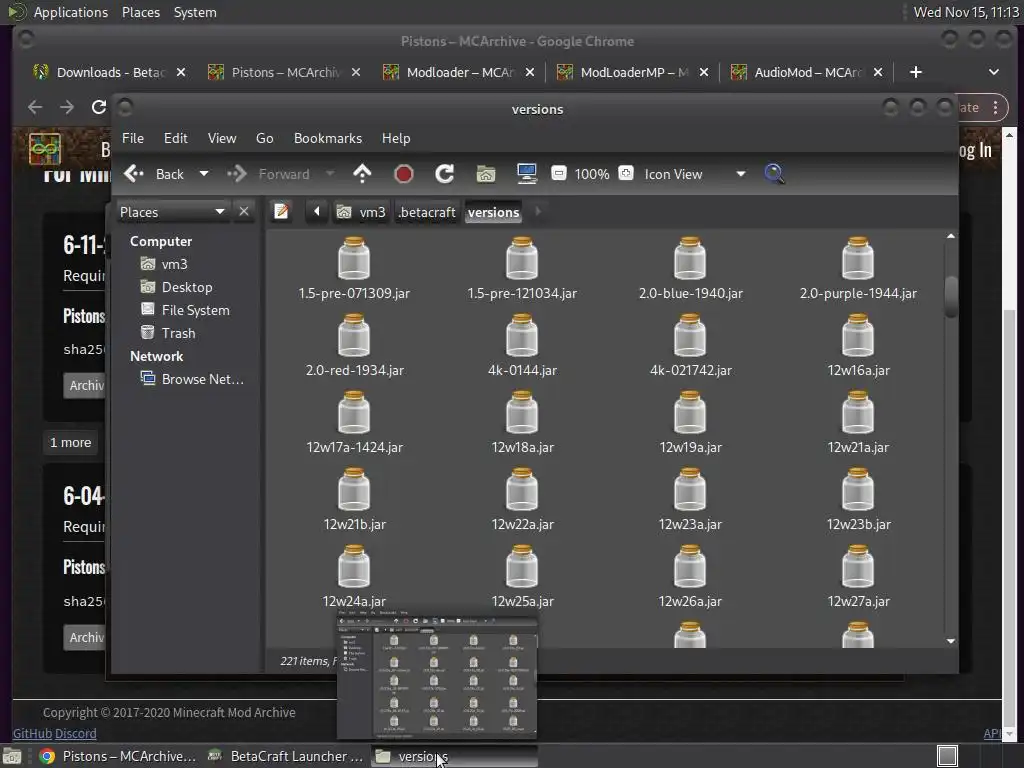
Task: Click the Computer icon in toolbar
Action: [x=527, y=174]
